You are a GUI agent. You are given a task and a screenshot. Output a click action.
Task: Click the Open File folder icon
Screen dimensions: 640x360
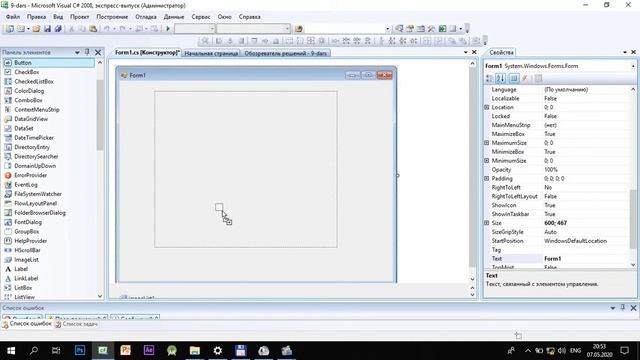coord(37,29)
